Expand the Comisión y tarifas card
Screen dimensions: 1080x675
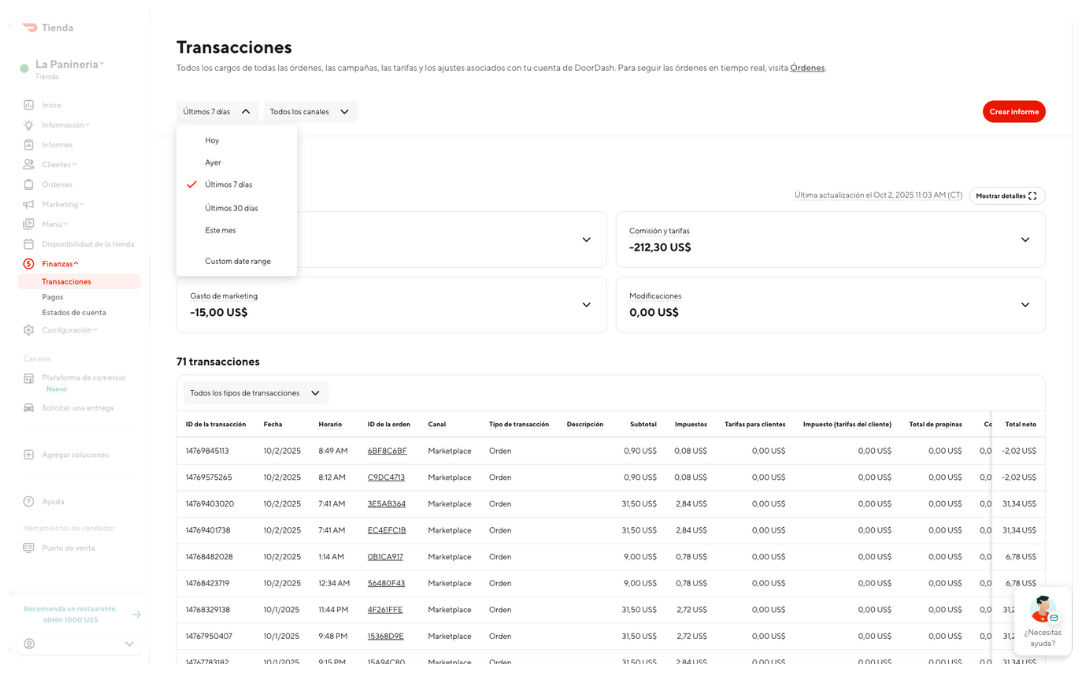[x=1024, y=239]
